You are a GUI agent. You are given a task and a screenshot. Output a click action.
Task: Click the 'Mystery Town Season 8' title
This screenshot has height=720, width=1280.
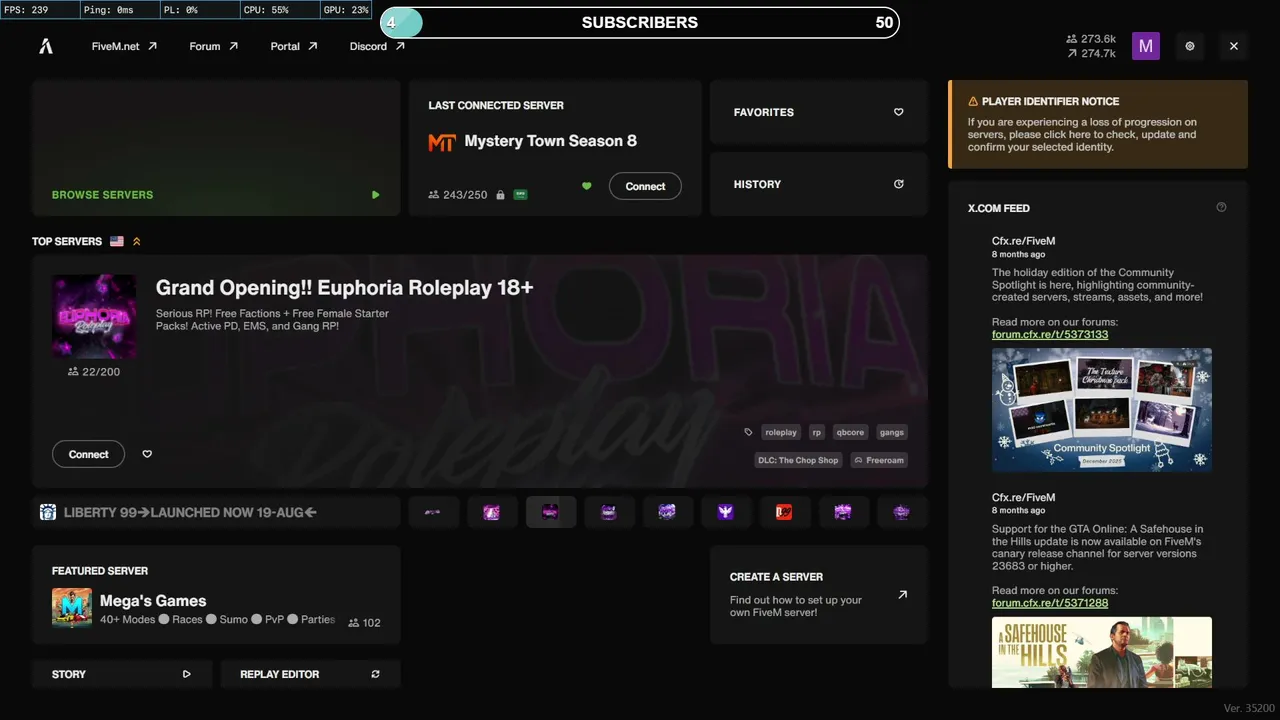click(551, 141)
